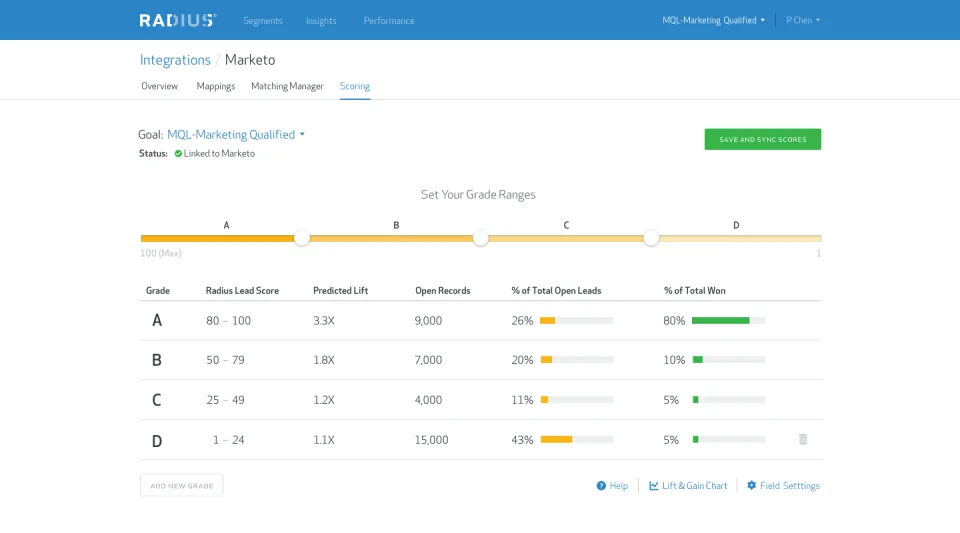Click the trash icon in grade D row

click(803, 439)
